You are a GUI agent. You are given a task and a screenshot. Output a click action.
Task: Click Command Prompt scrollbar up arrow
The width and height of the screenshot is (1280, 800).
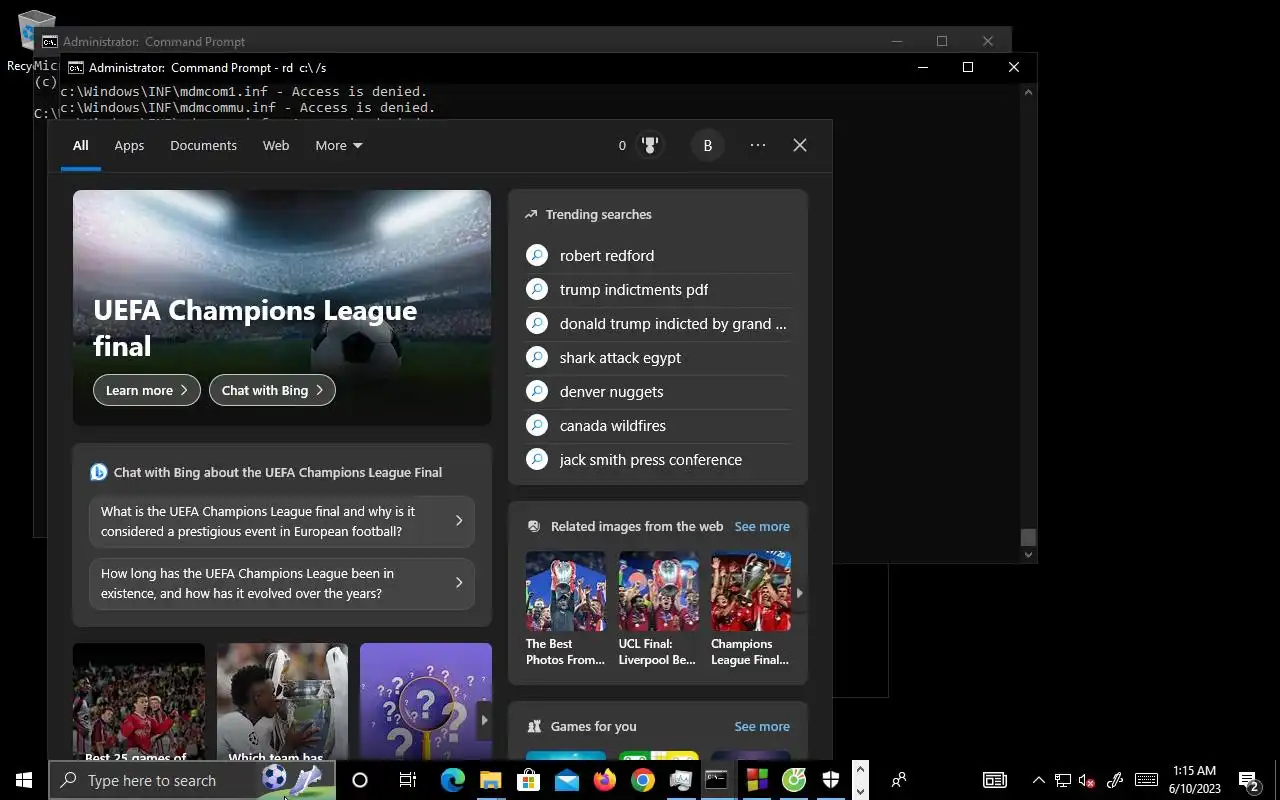(1028, 91)
